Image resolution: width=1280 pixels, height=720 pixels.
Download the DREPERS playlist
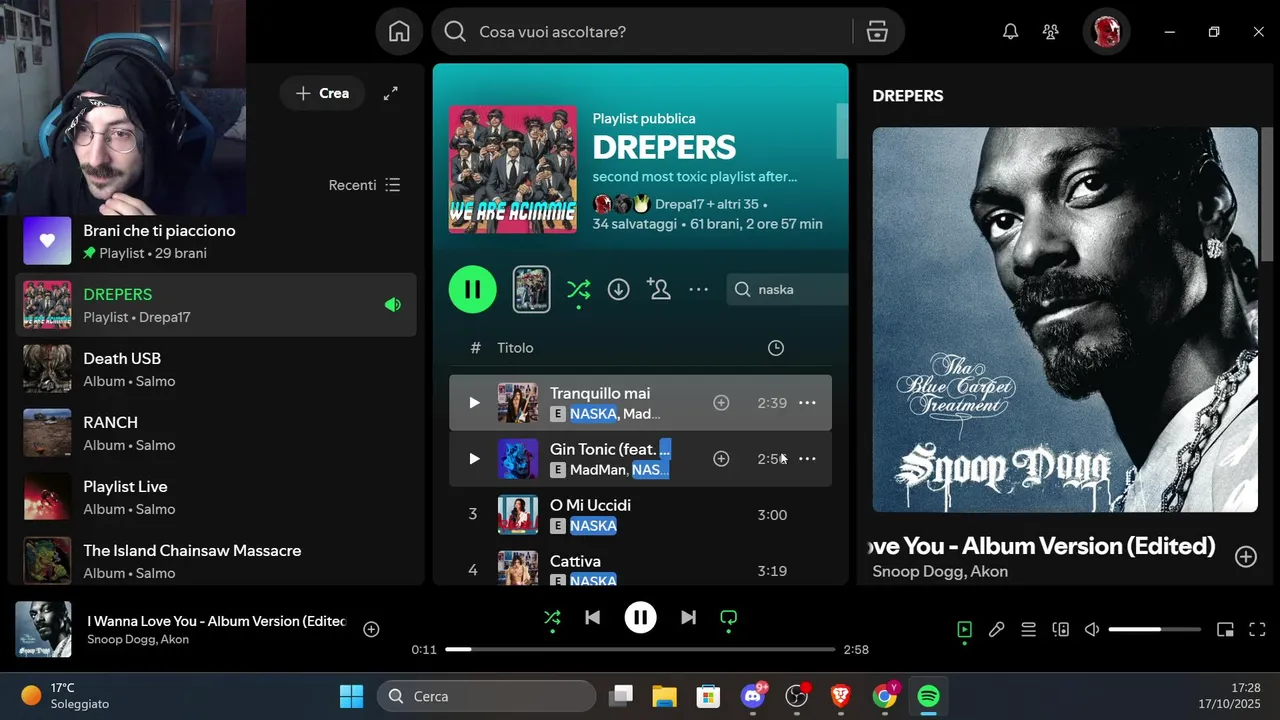(x=619, y=289)
